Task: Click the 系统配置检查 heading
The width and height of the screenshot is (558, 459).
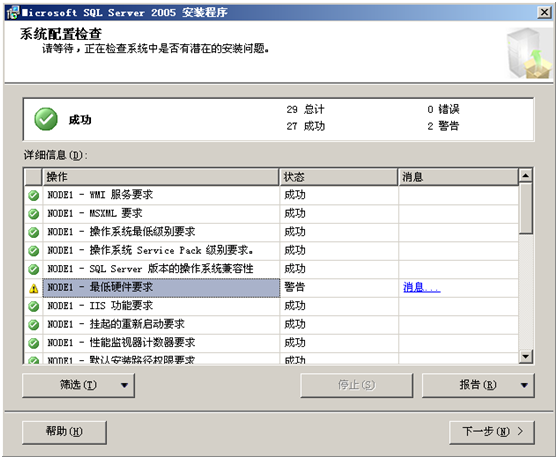Action: [x=60, y=34]
